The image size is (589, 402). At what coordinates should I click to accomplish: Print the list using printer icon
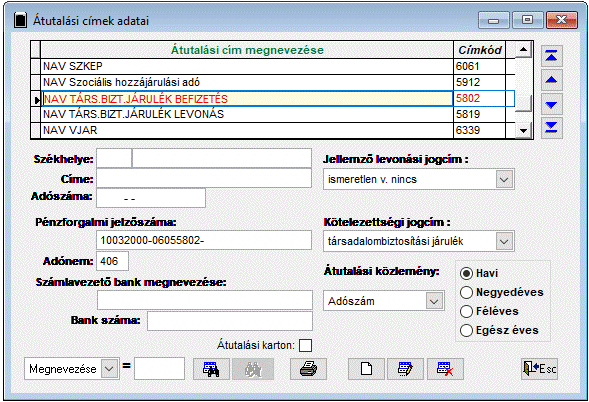pyautogui.click(x=308, y=369)
